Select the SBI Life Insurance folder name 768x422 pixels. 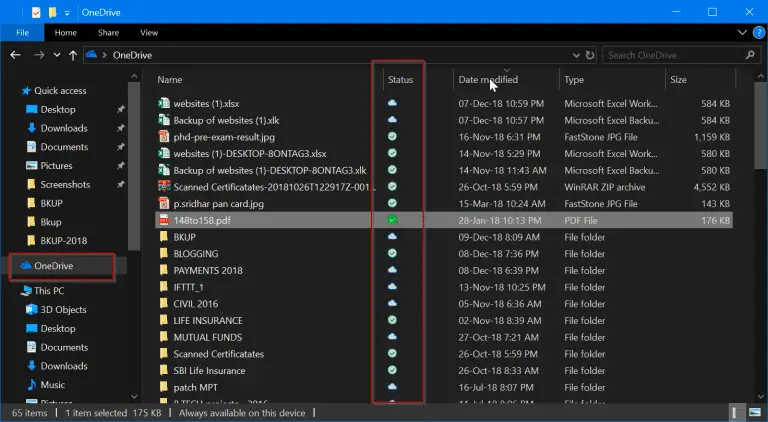click(x=209, y=371)
